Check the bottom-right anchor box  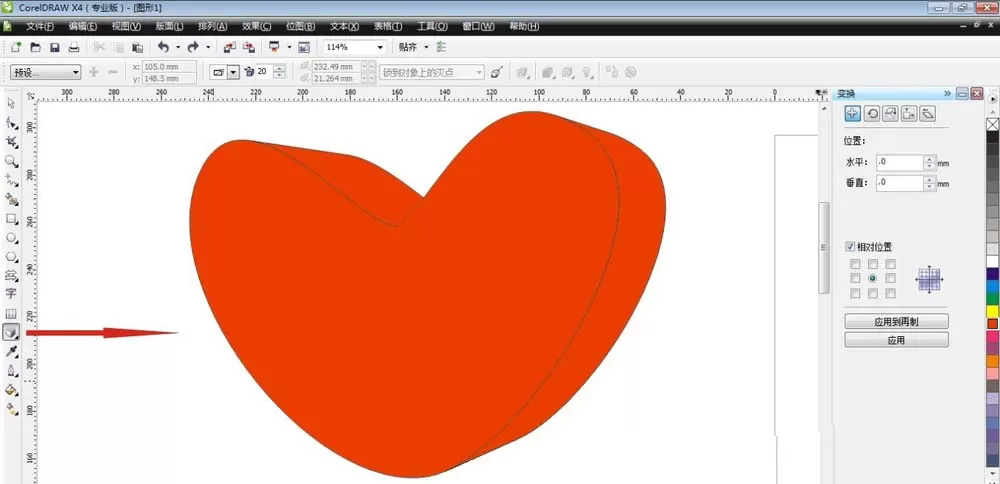[x=890, y=293]
